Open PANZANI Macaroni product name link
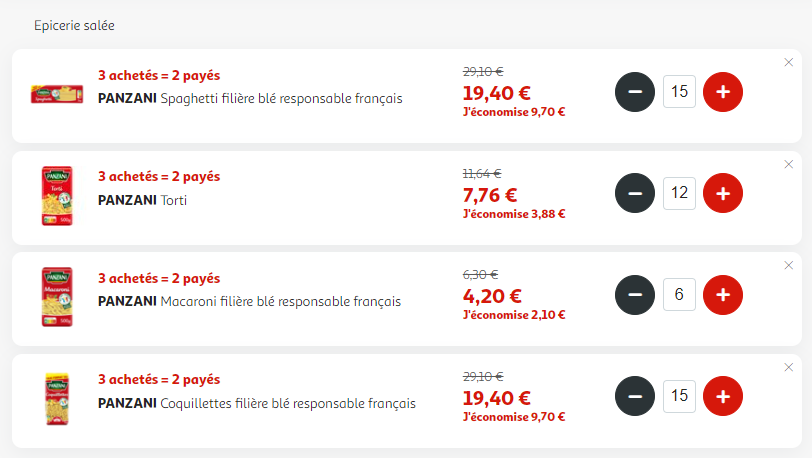 [249, 302]
